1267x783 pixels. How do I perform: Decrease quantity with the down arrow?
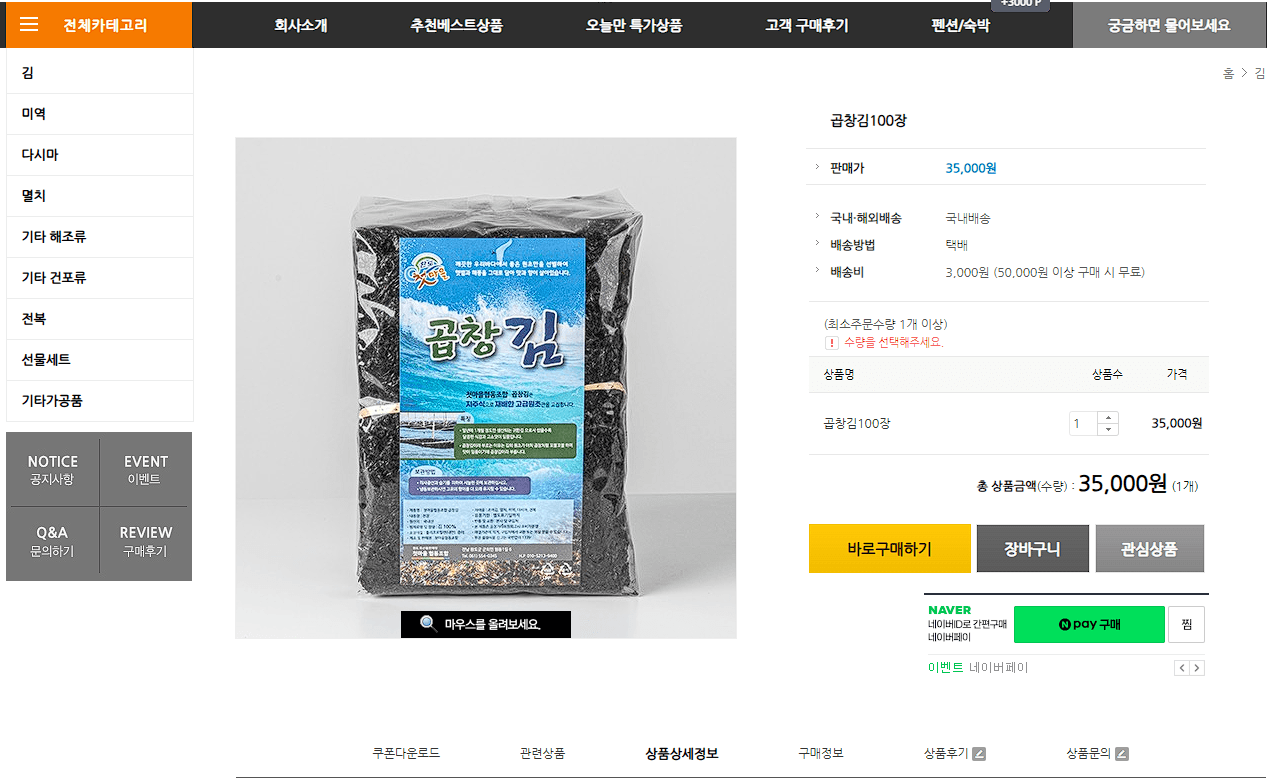point(1107,430)
